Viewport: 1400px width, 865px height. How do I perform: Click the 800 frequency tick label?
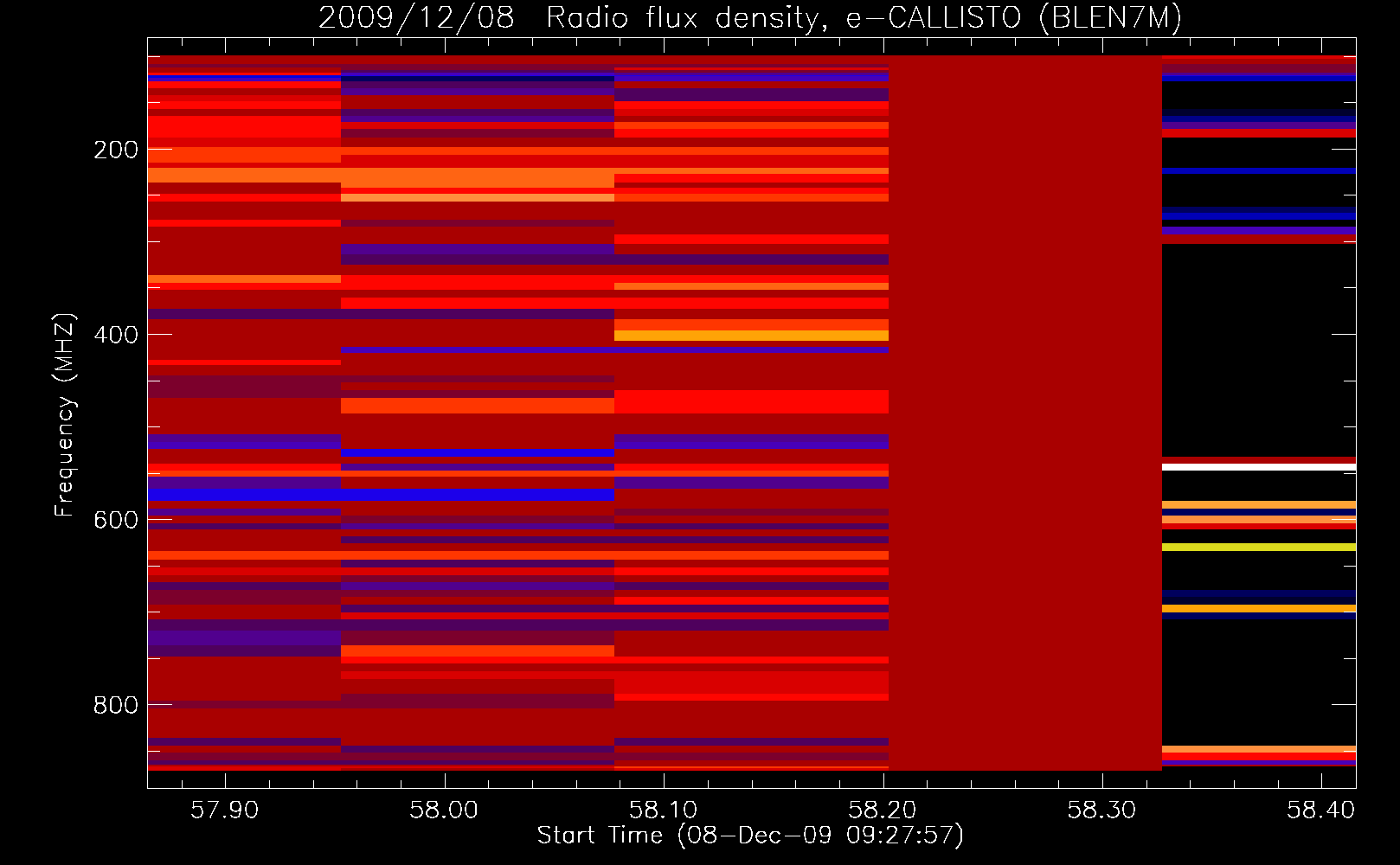pyautogui.click(x=116, y=705)
